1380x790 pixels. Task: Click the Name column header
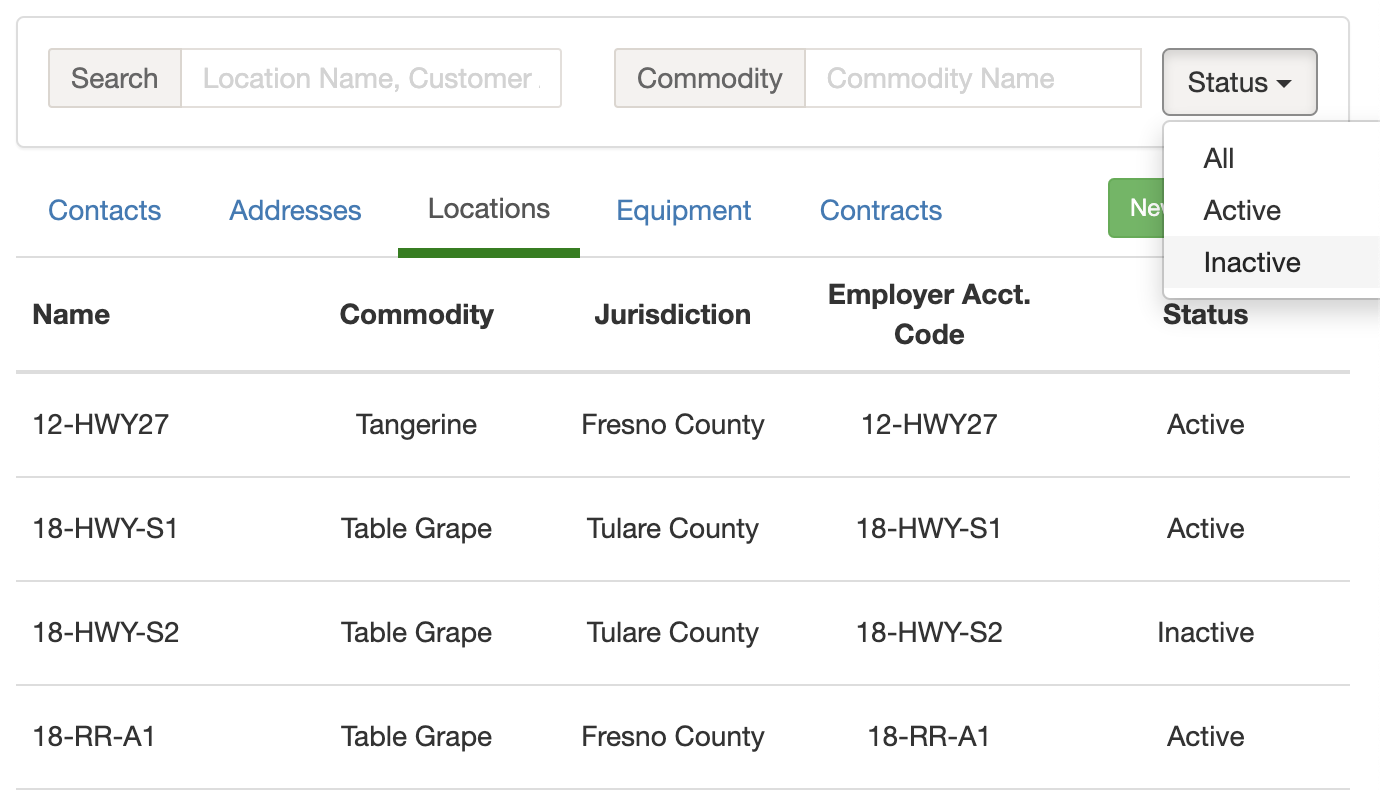click(x=71, y=314)
